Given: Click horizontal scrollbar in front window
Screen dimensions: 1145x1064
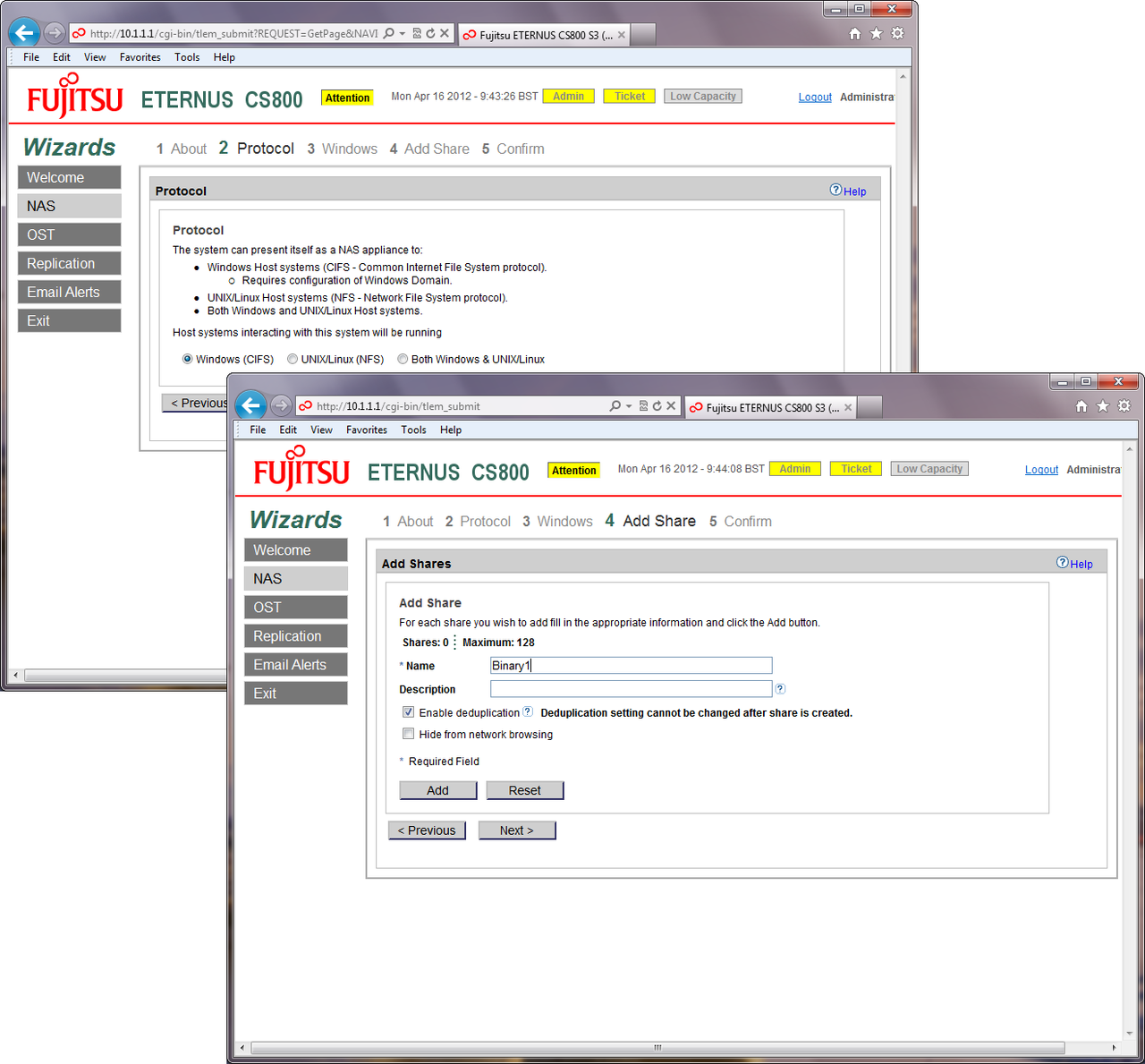Looking at the screenshot, I should click(x=657, y=1047).
